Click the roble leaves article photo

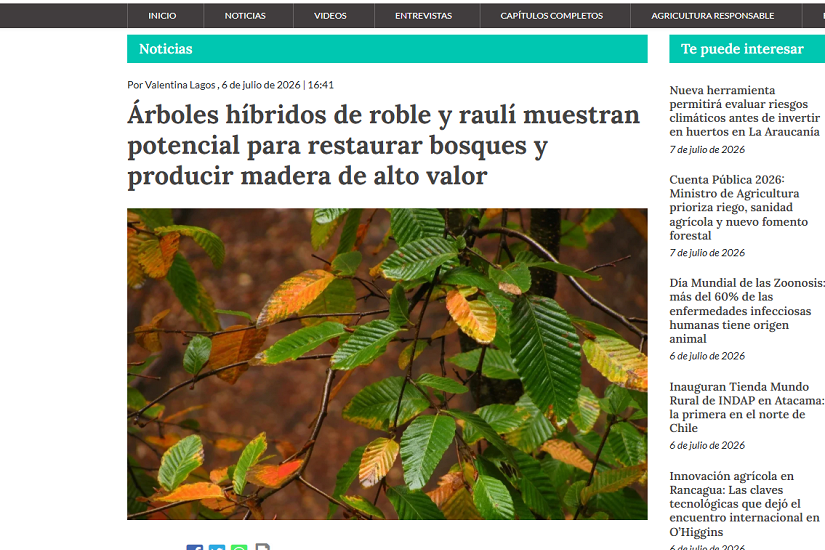click(387, 364)
